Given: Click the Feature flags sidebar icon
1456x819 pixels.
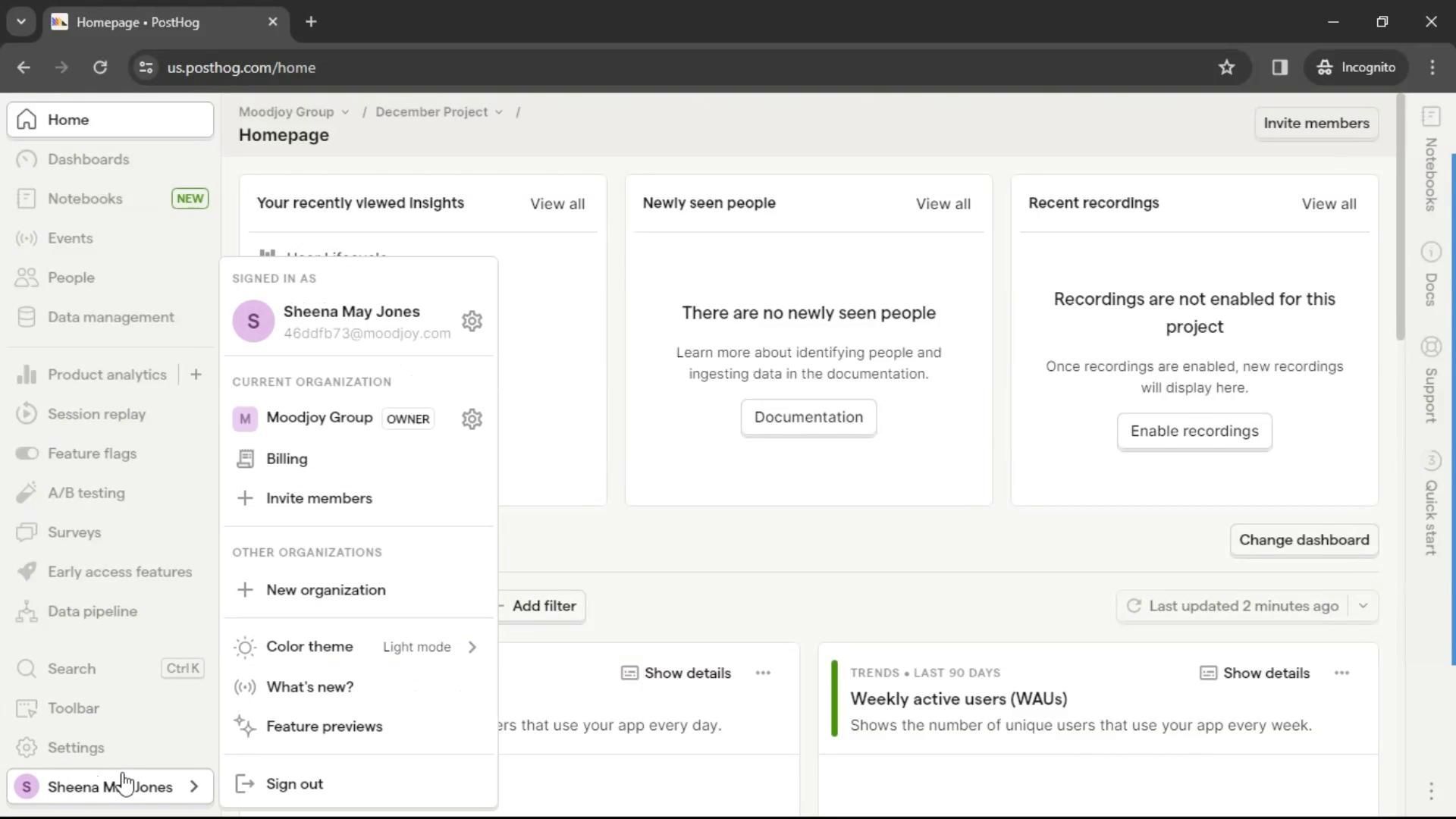Looking at the screenshot, I should (27, 453).
